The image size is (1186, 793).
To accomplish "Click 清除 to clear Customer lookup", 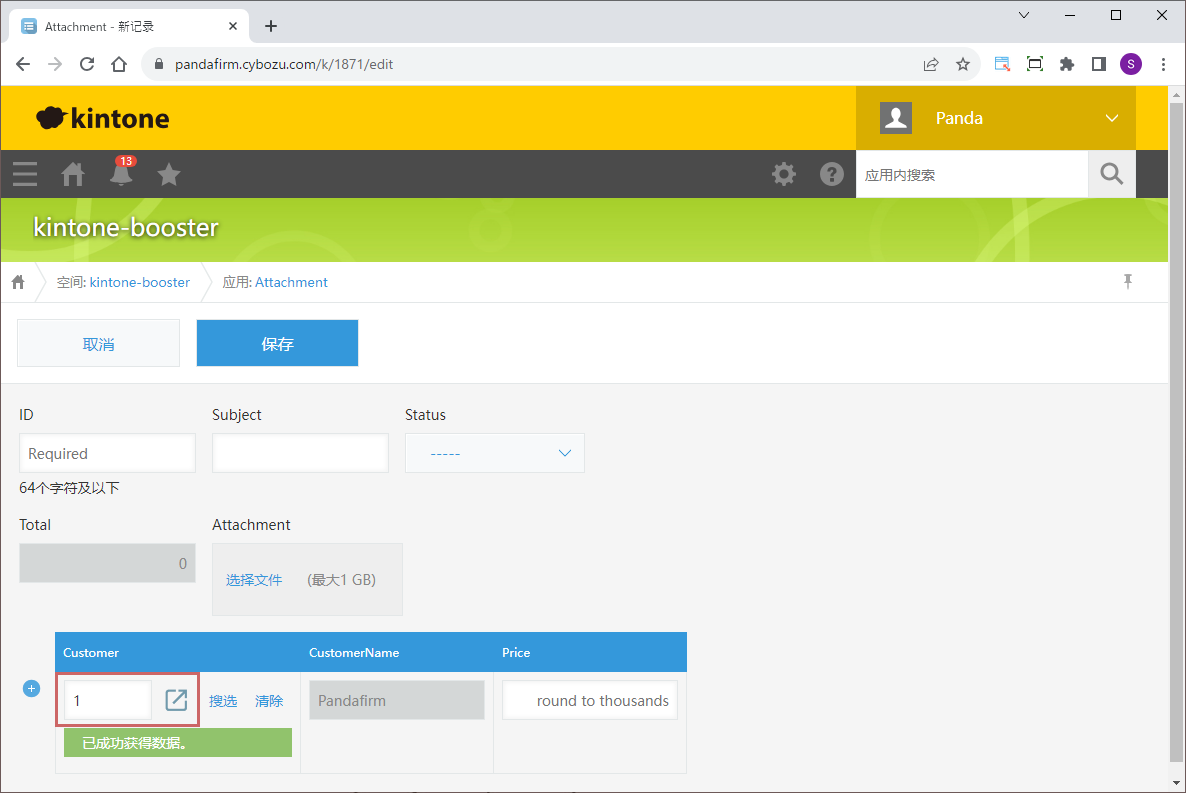I will 269,701.
